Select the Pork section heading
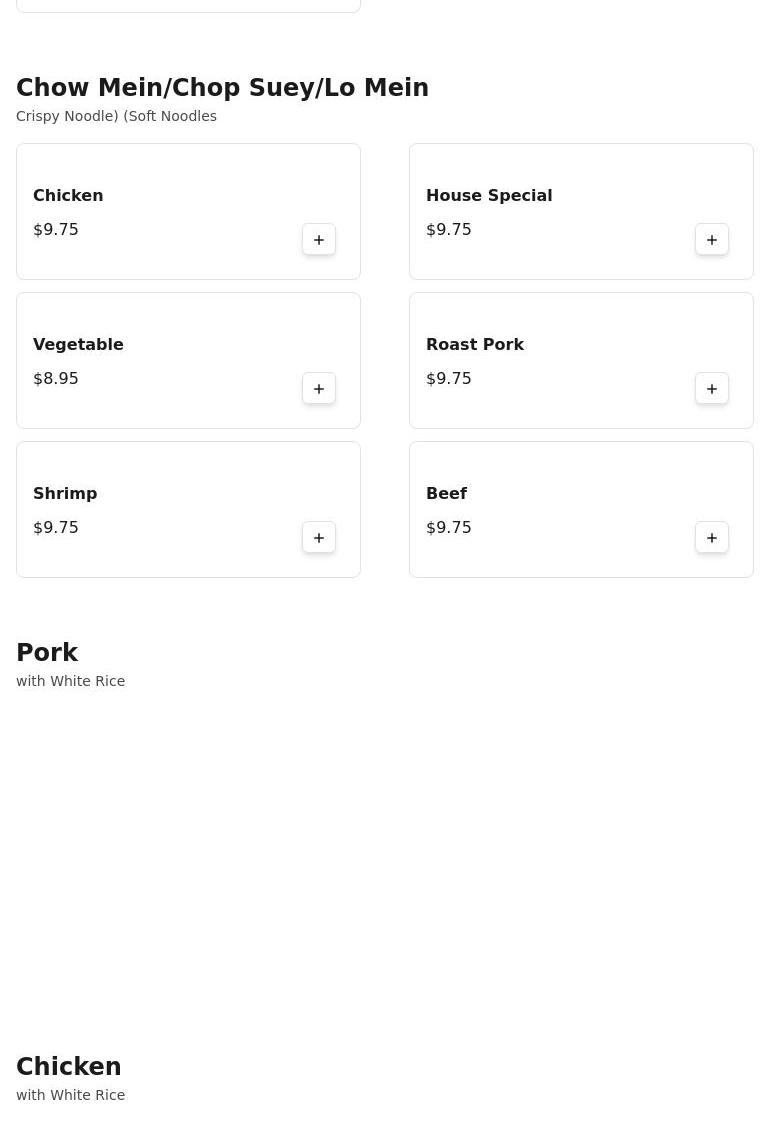The width and height of the screenshot is (770, 1140). [47, 653]
